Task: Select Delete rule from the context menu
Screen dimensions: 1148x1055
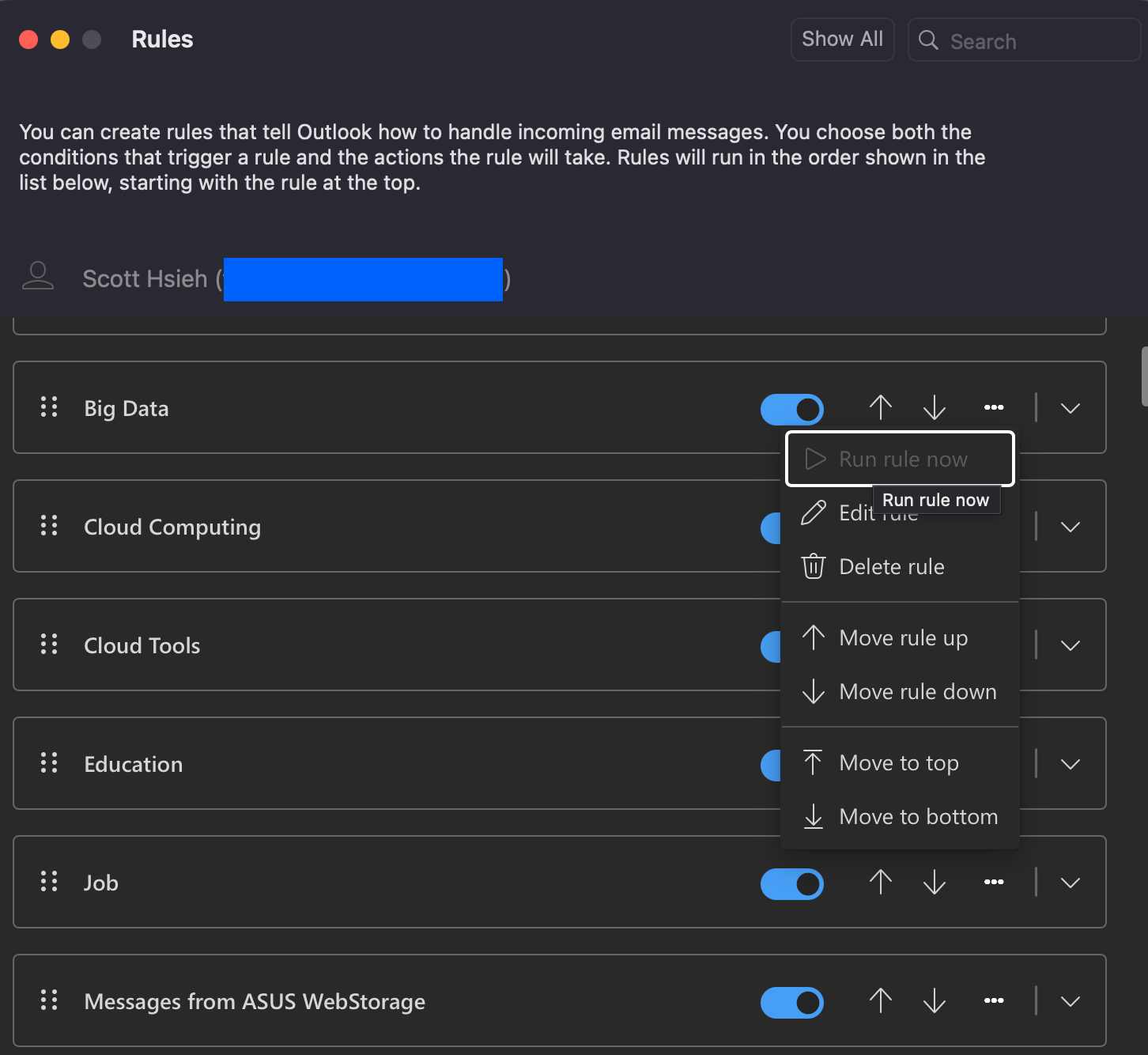Action: tap(891, 567)
